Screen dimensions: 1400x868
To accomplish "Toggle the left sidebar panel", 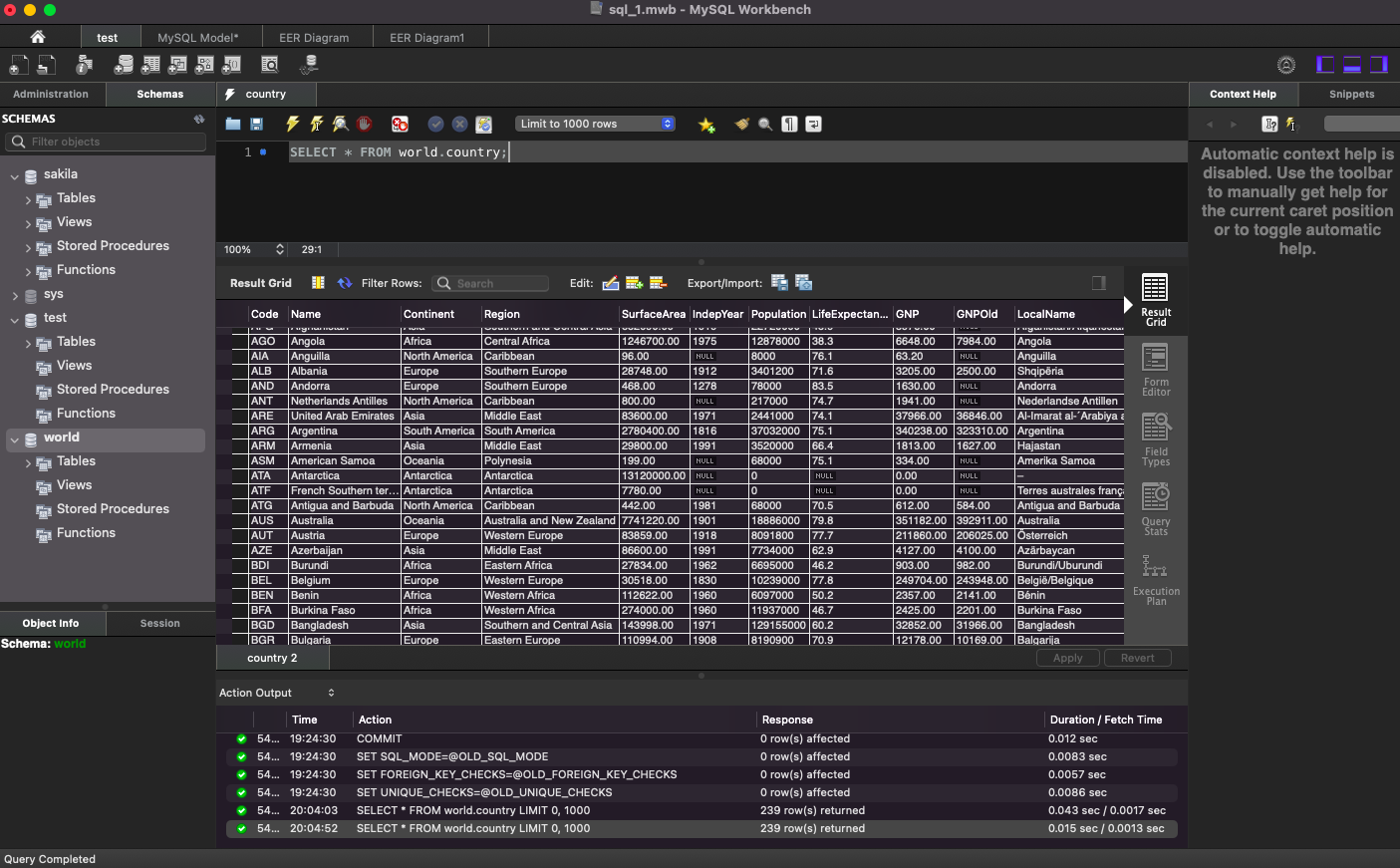I will coord(1325,65).
